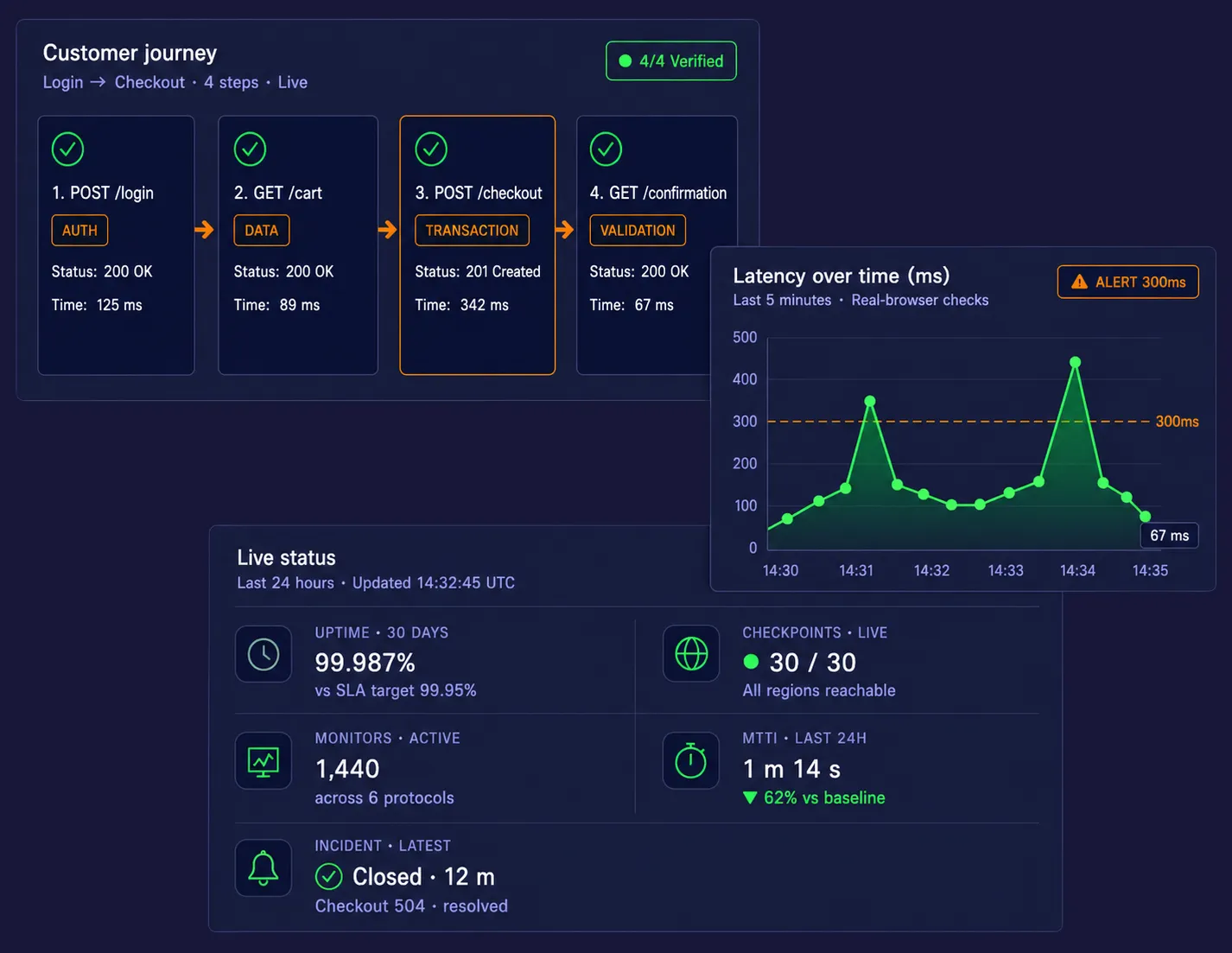This screenshot has width=1232, height=953.
Task: Click the warning triangle in the ALERT badge
Action: [1079, 282]
